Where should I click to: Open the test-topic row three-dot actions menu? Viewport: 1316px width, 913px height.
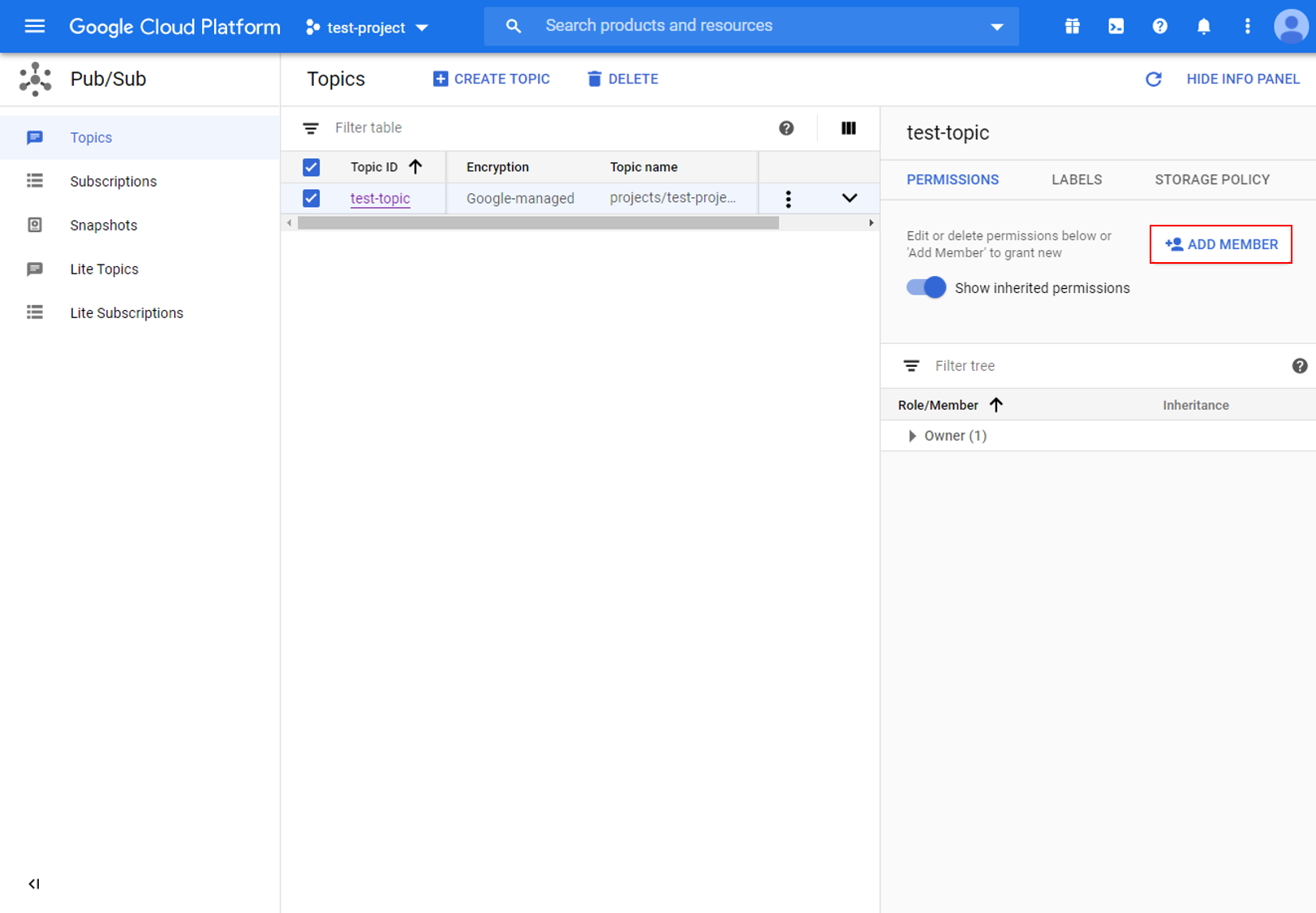pos(789,199)
